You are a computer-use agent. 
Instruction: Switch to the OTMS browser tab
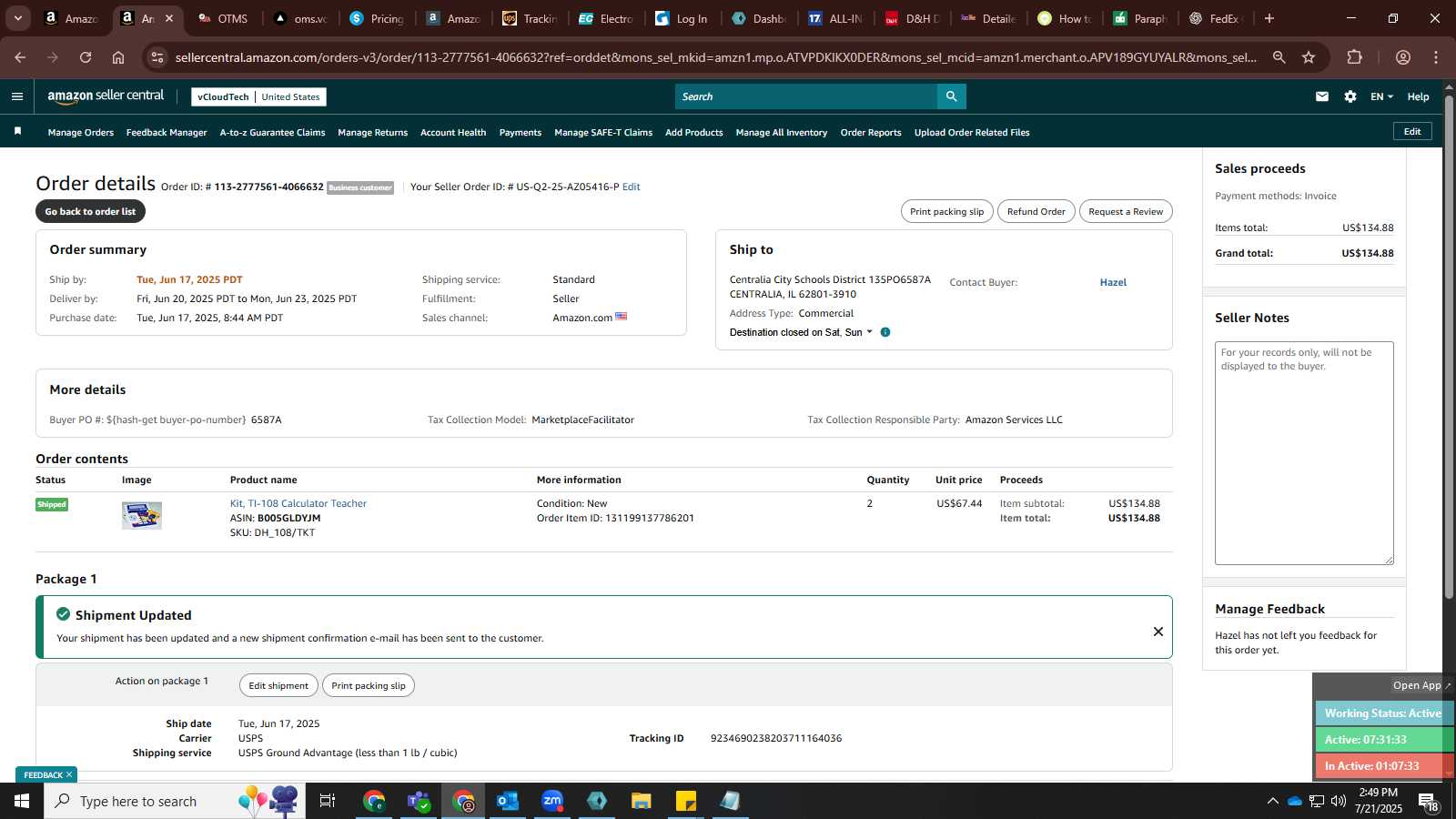click(x=223, y=18)
